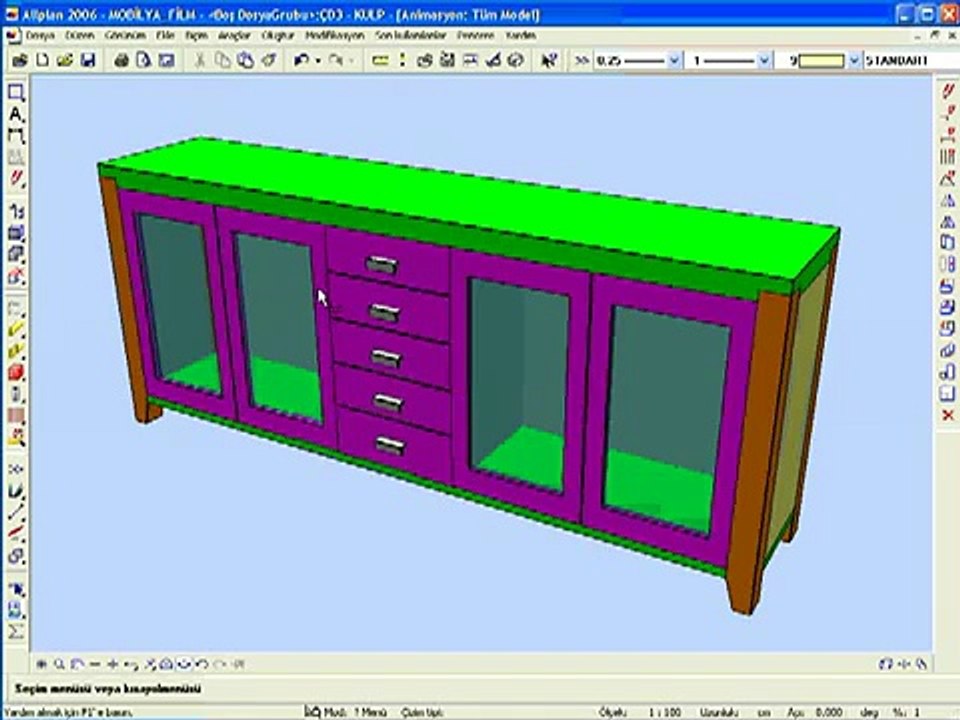Open the Dosya menu
Image resolution: width=960 pixels, height=720 pixels.
tap(40, 36)
